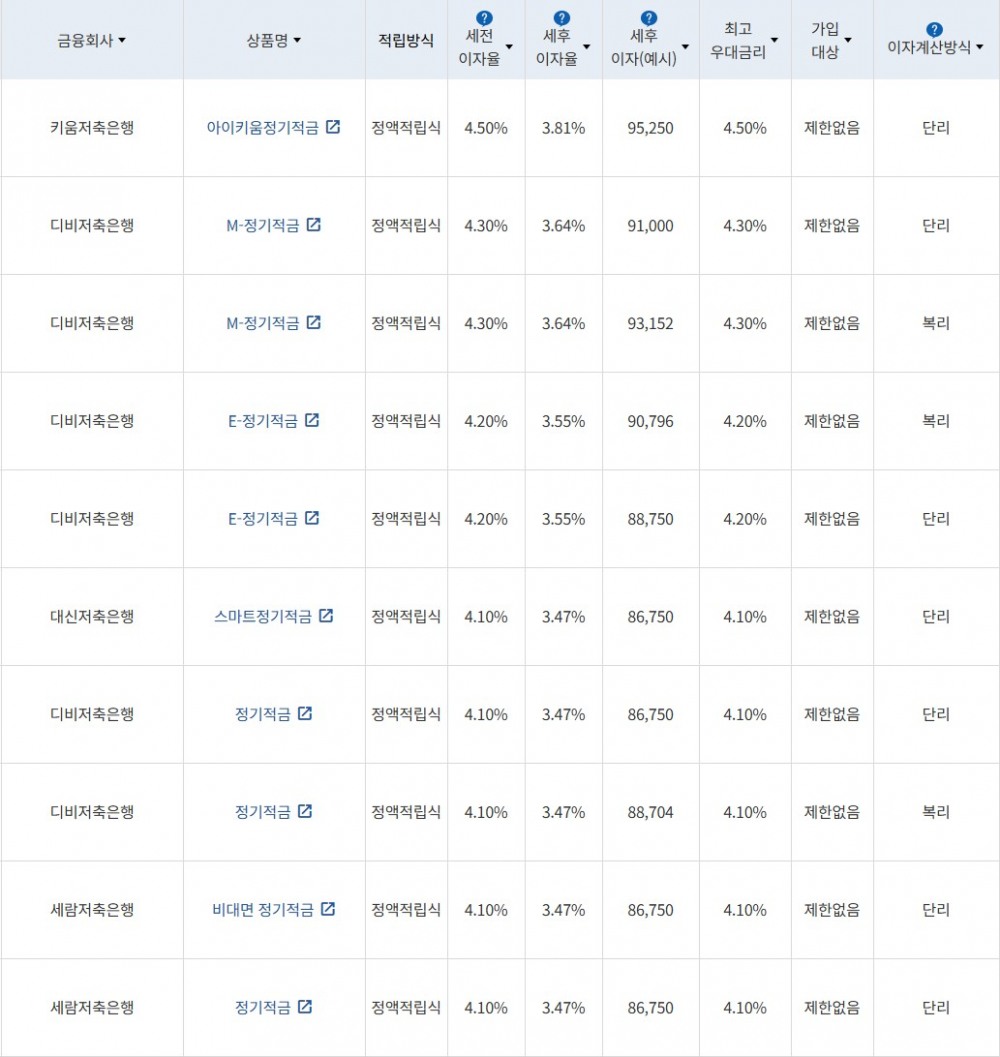
Task: Click external link icon beside first M-정기적금
Action: (314, 225)
